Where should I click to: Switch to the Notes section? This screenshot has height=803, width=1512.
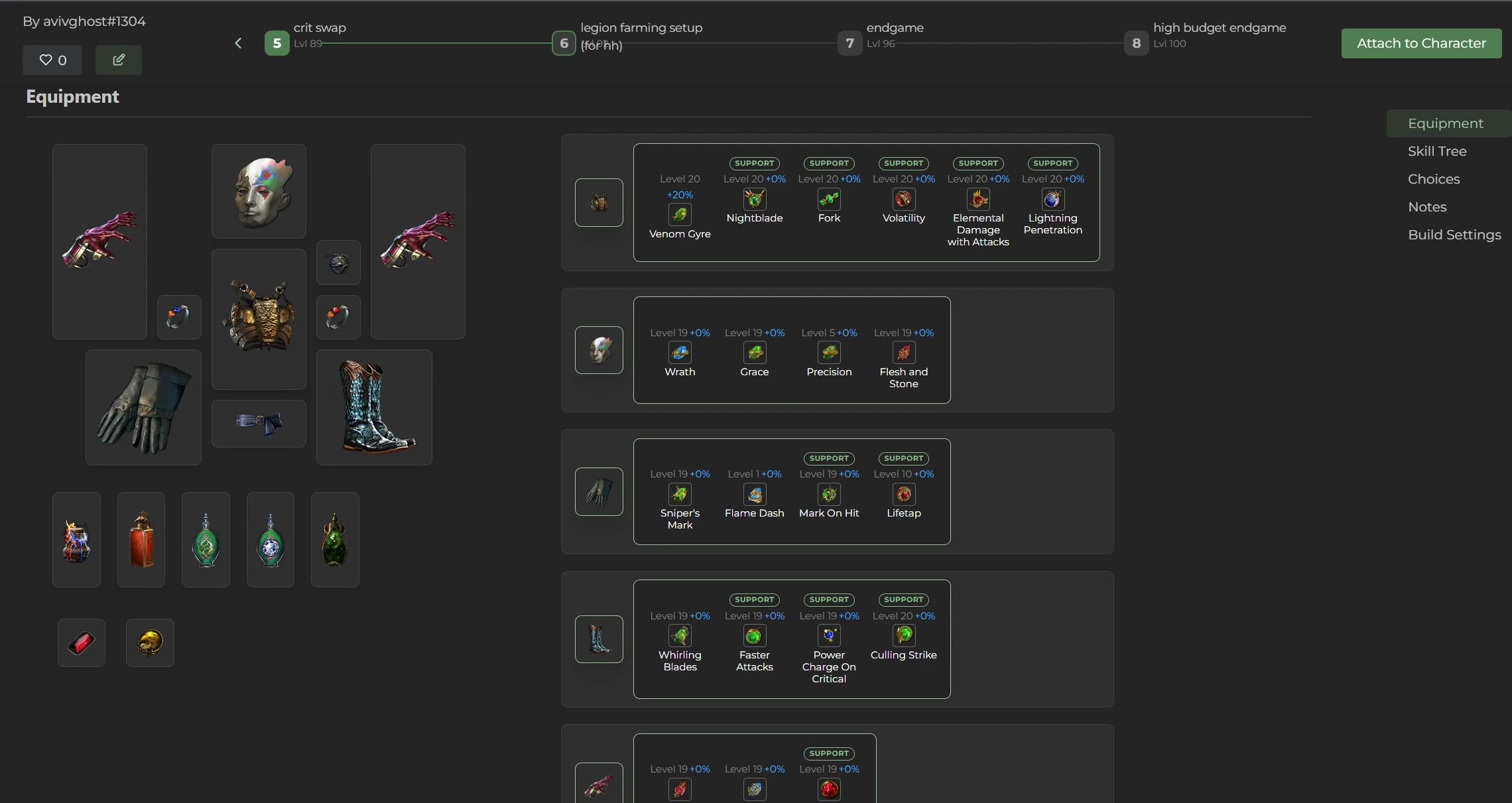(x=1427, y=207)
